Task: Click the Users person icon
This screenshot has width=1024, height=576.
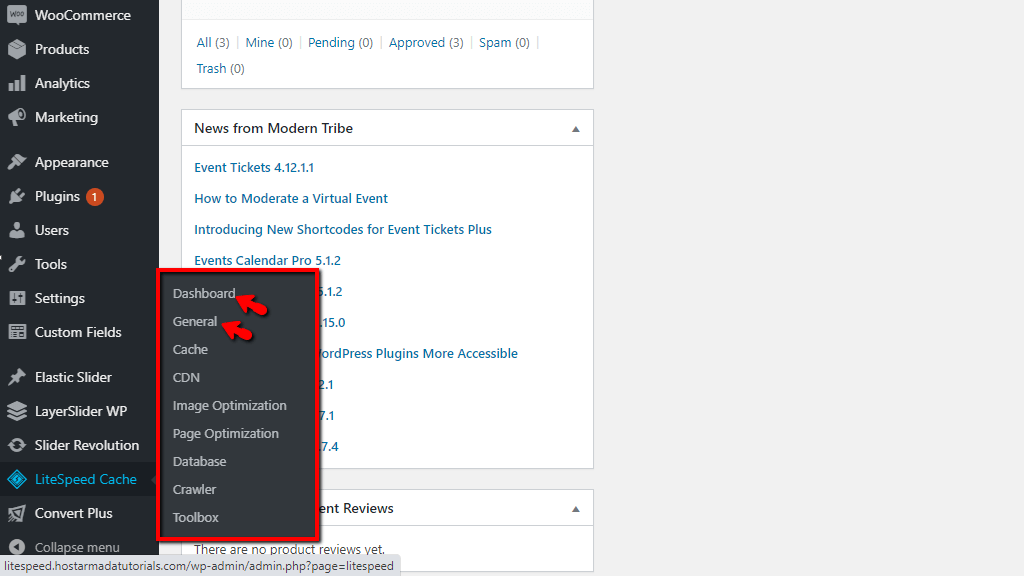Action: point(17,230)
